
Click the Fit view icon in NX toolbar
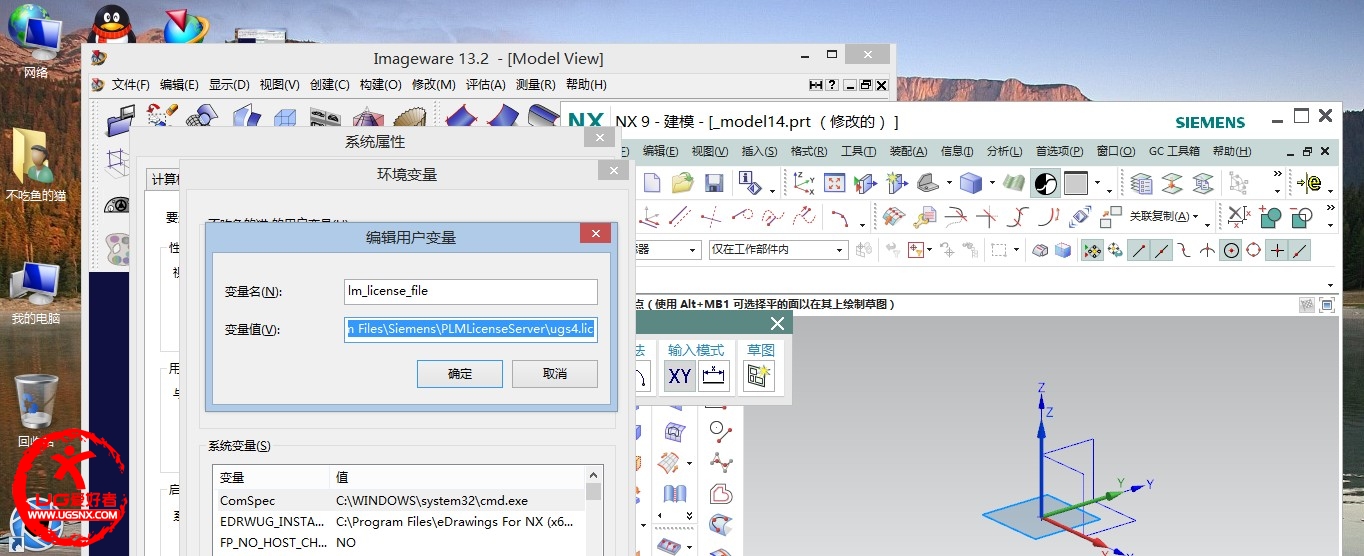tap(834, 183)
